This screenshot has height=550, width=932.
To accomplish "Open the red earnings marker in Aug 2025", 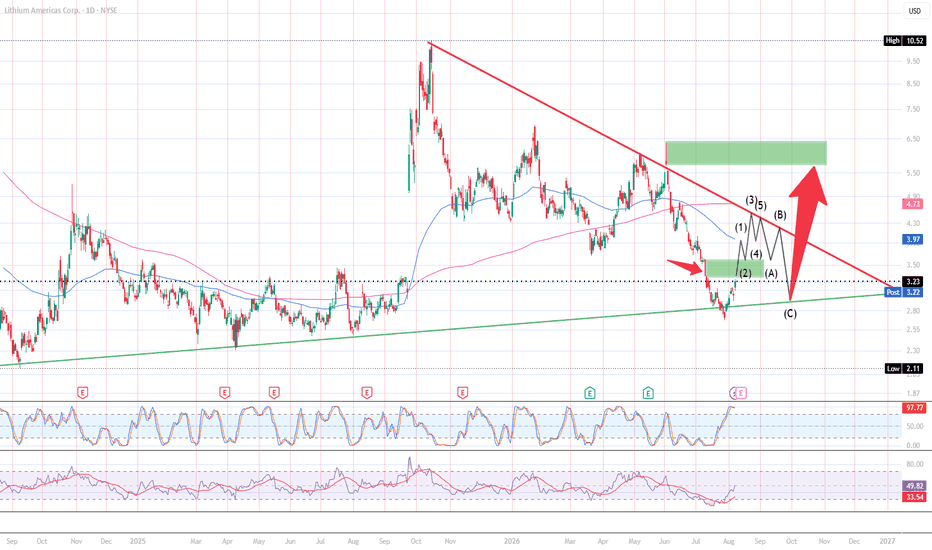I will click(x=367, y=392).
